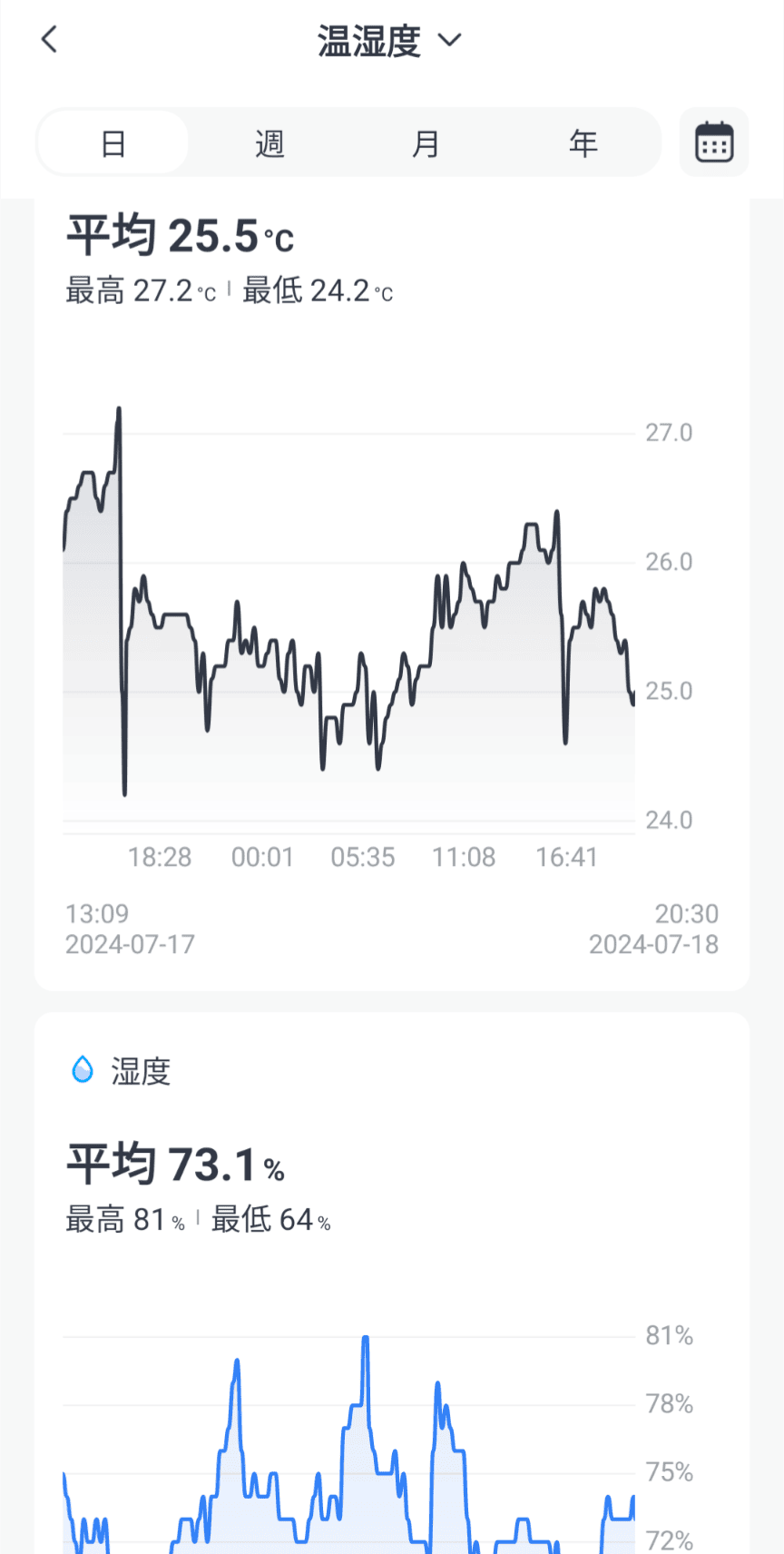Tap the 最低 24.2°C reading
Screen dimensions: 784x1554
318,291
